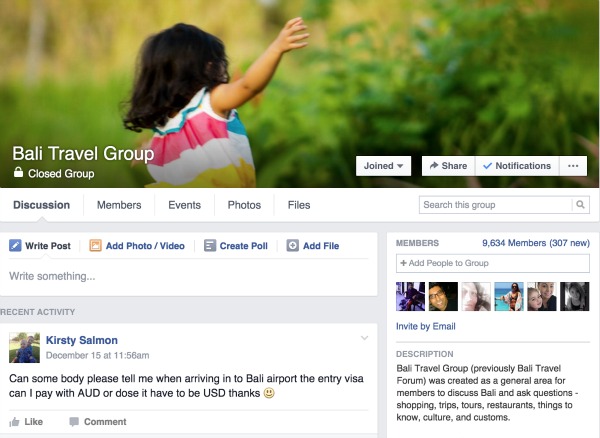Viewport: 600px width, 438px height.
Task: Click the Comment speech bubble icon
Action: click(74, 422)
